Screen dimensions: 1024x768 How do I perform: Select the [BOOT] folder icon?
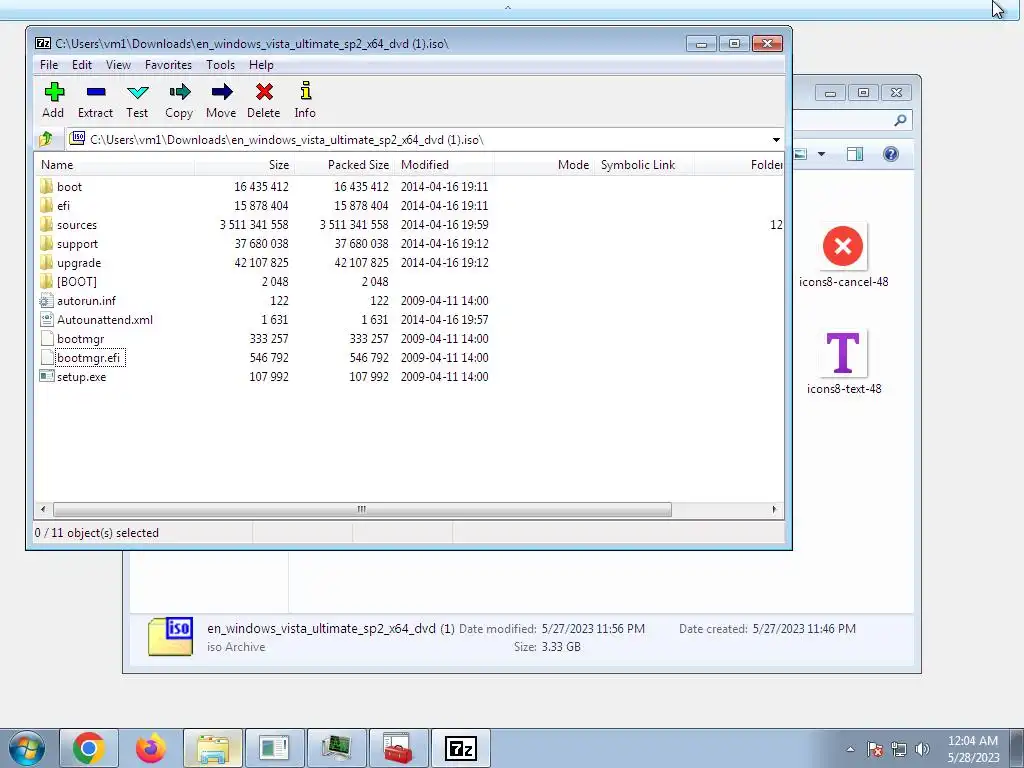46,281
